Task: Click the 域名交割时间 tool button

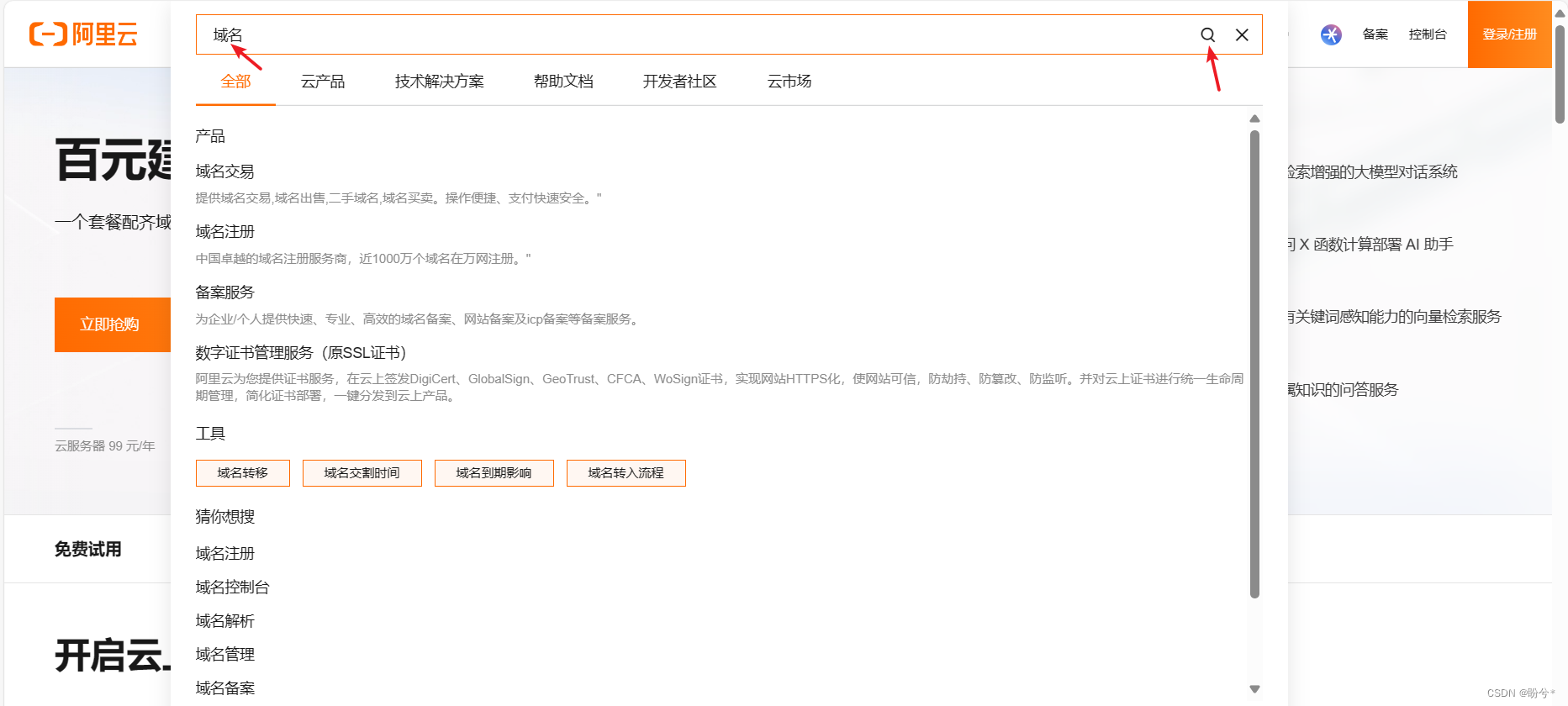Action: click(x=362, y=473)
